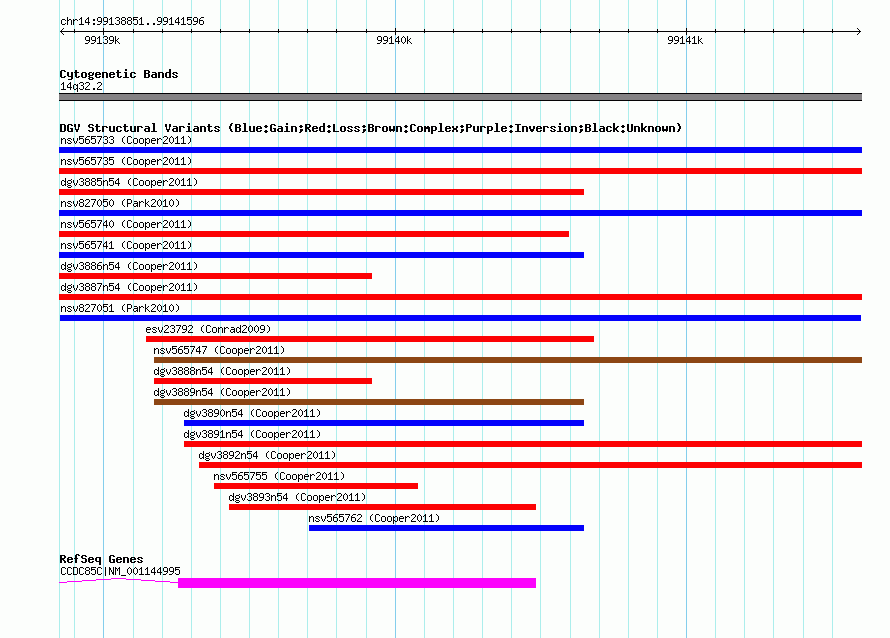Select the red dgv3892n54 loss bar
Screen dimensions: 890x638
pyautogui.click(x=530, y=465)
